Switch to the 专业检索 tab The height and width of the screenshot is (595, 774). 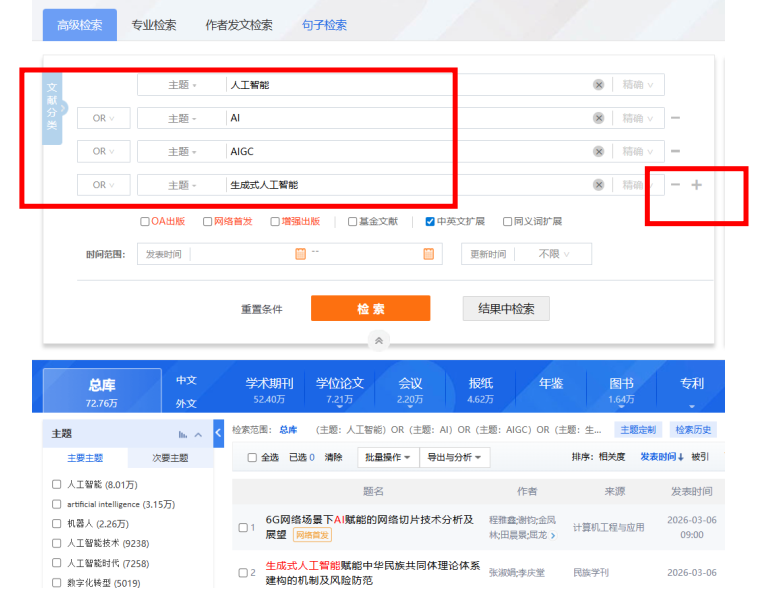pos(153,25)
